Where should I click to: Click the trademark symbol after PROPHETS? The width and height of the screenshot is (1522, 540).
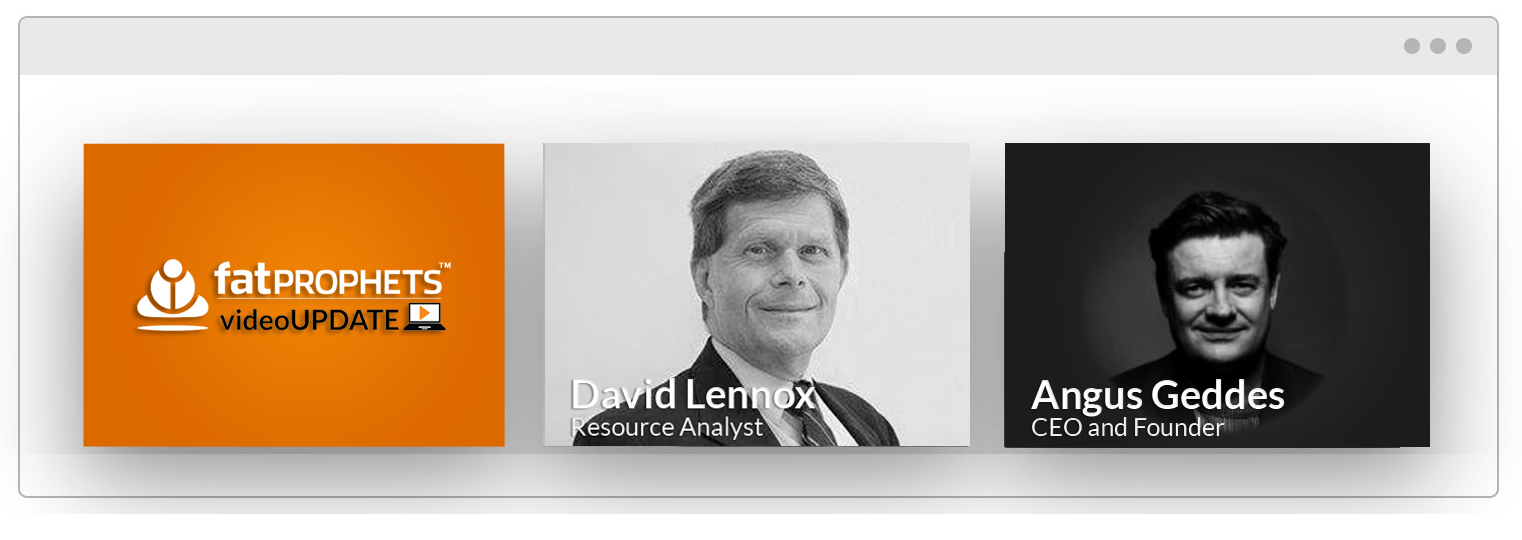coord(445,265)
